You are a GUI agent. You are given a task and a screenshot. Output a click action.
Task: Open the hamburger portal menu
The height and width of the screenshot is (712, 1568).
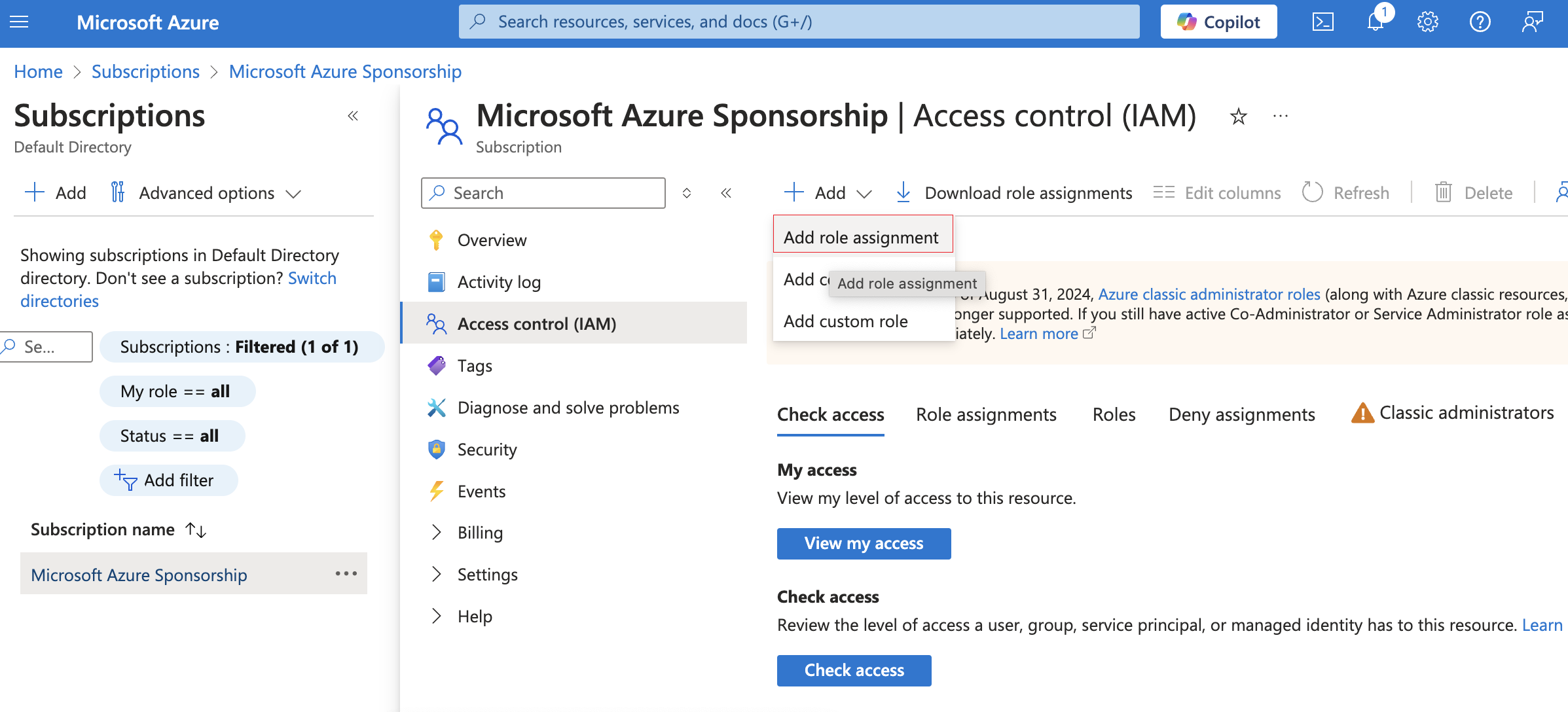[x=19, y=22]
